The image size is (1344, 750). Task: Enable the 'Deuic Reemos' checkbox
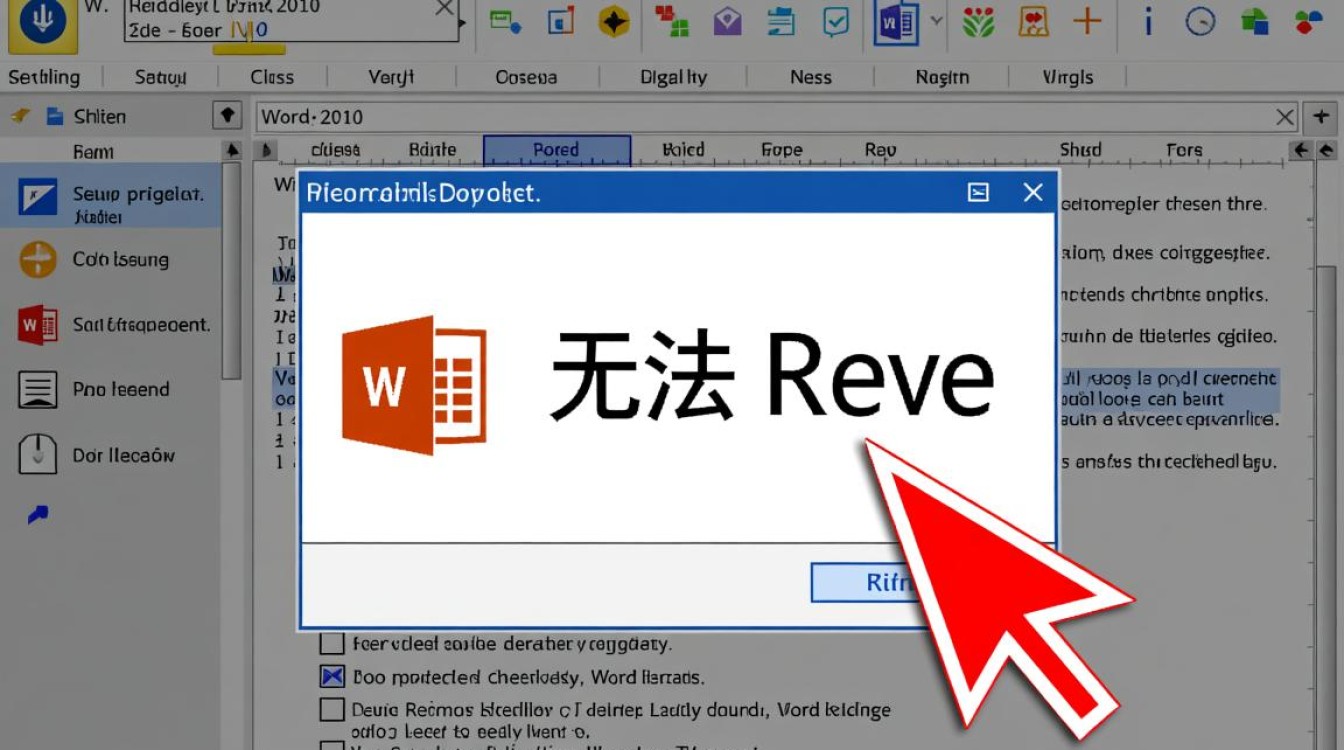pyautogui.click(x=332, y=710)
